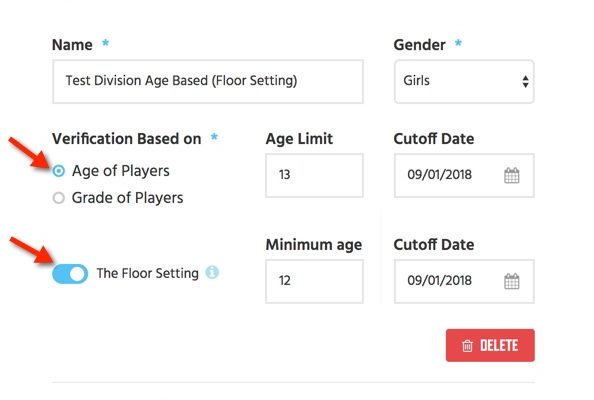
Task: Focus the Minimum age field showing 12
Action: 314,281
